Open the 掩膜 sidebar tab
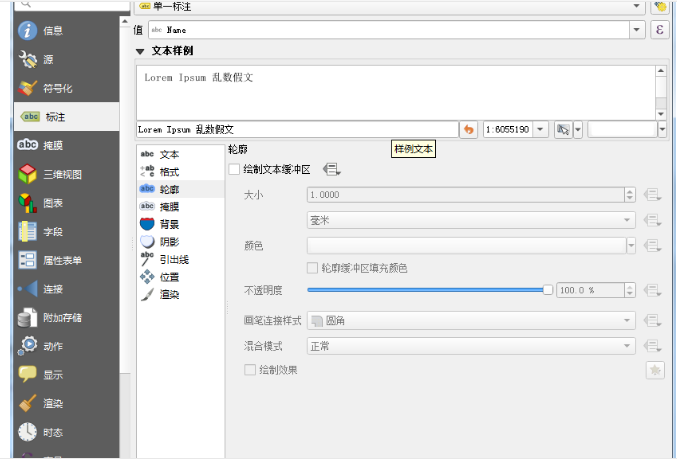The height and width of the screenshot is (461, 677). [66, 145]
